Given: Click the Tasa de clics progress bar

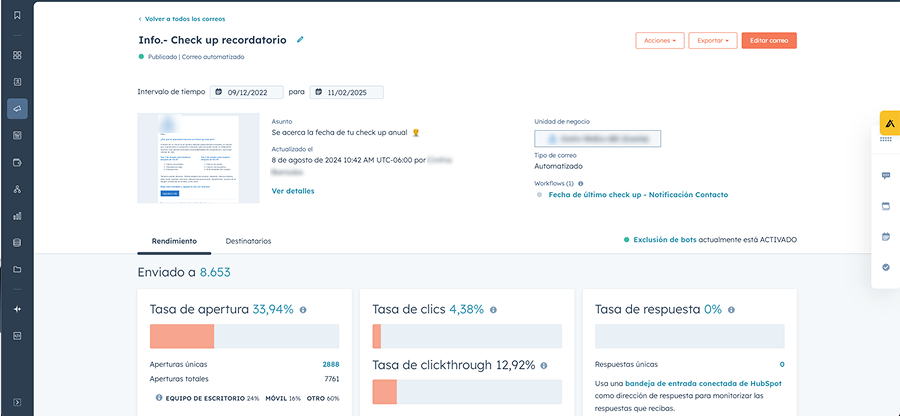Looking at the screenshot, I should point(467,336).
